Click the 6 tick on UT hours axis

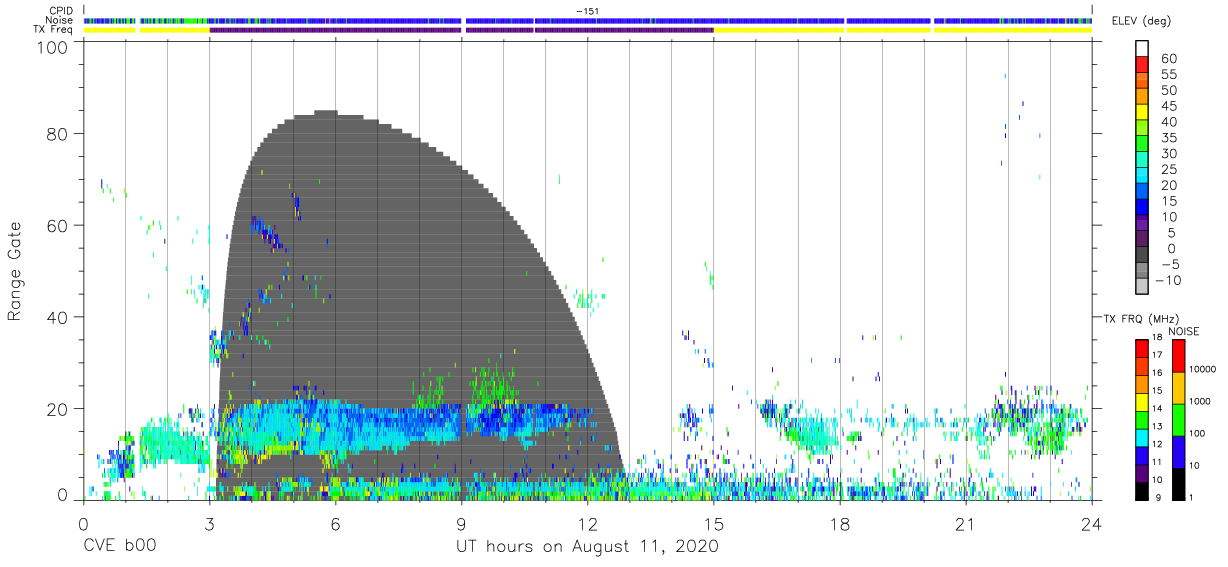tap(335, 525)
